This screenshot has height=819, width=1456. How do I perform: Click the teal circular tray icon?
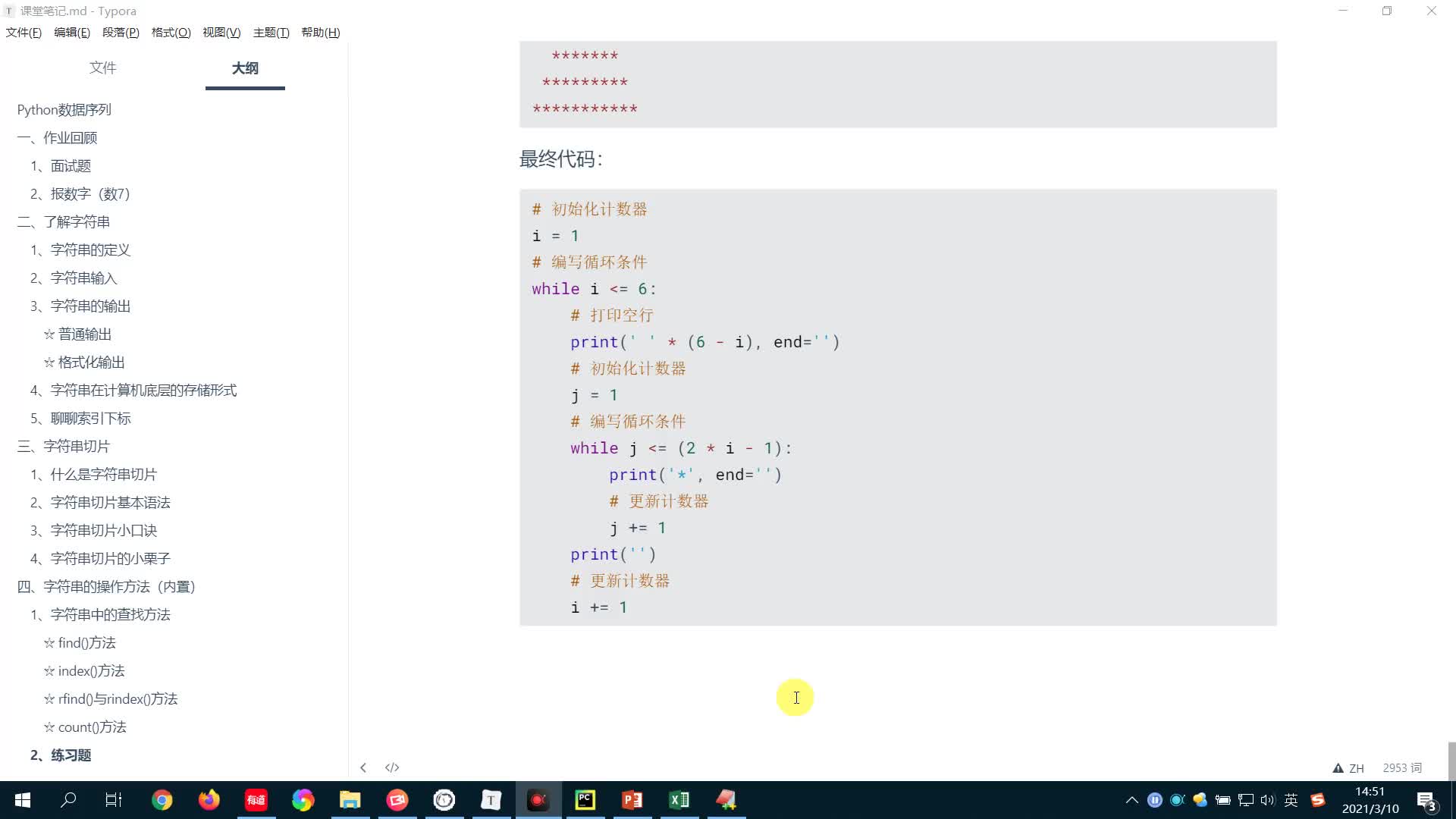pos(1177,800)
